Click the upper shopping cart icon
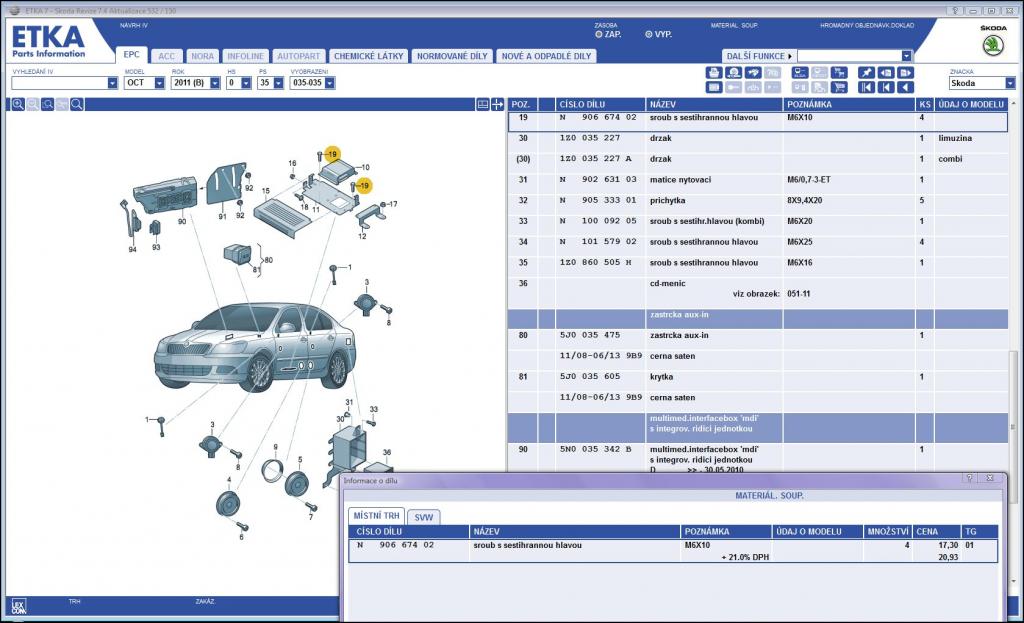Viewport: 1024px width, 623px height. pos(839,72)
